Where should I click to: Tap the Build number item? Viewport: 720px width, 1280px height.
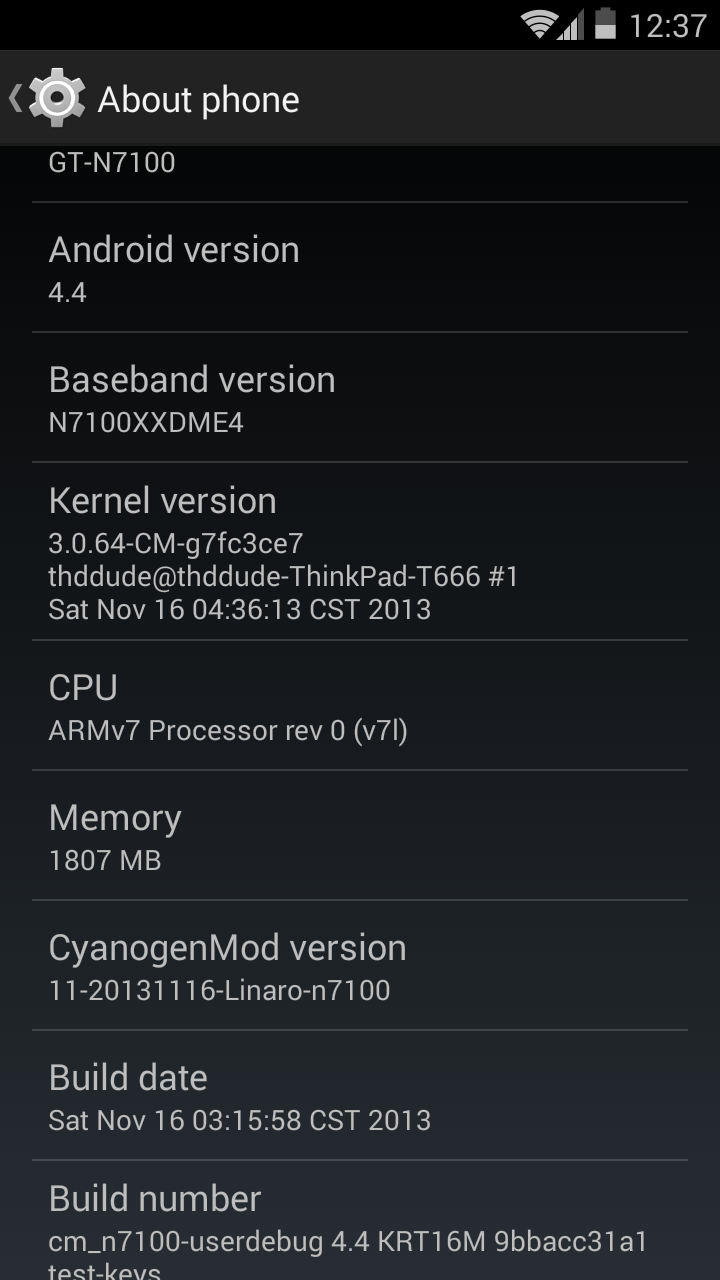[360, 1221]
